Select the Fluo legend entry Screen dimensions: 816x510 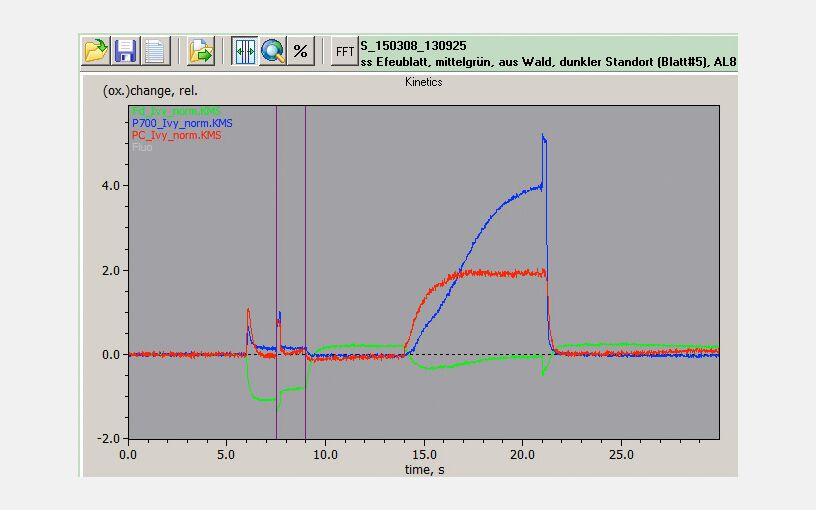tap(142, 147)
